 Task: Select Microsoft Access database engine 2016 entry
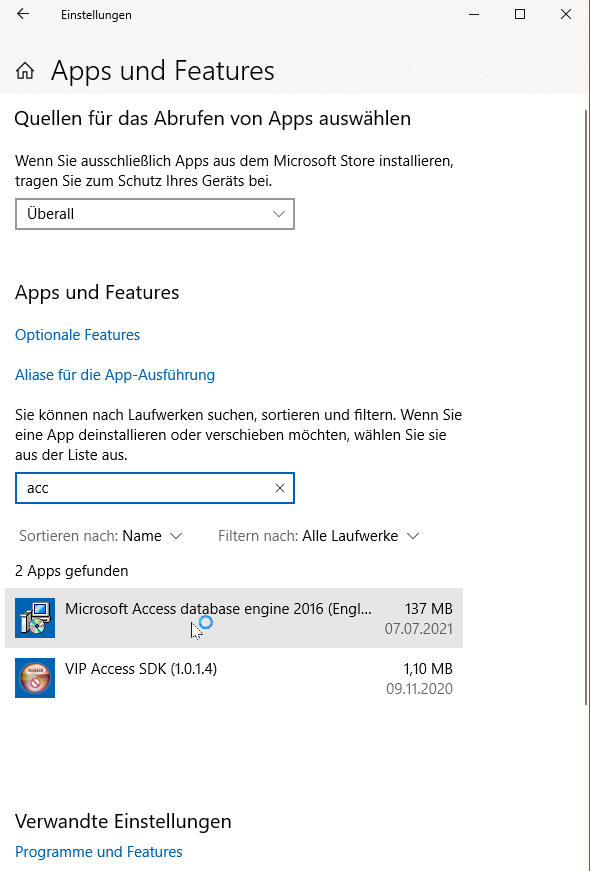click(x=234, y=618)
